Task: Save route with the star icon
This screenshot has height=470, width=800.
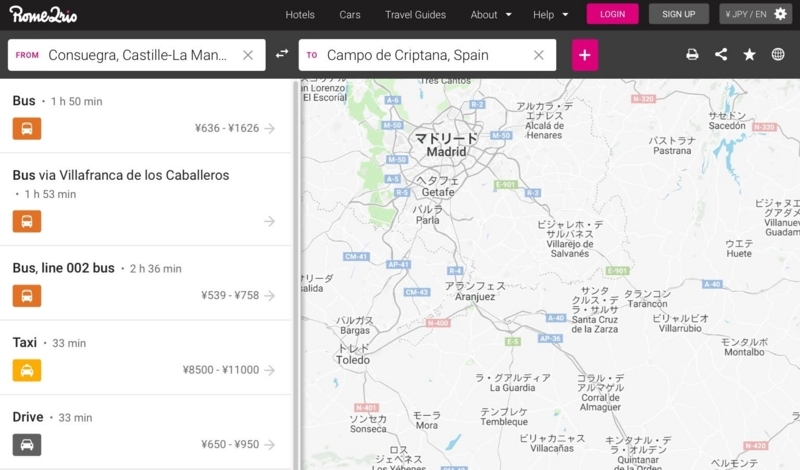Action: coord(749,54)
